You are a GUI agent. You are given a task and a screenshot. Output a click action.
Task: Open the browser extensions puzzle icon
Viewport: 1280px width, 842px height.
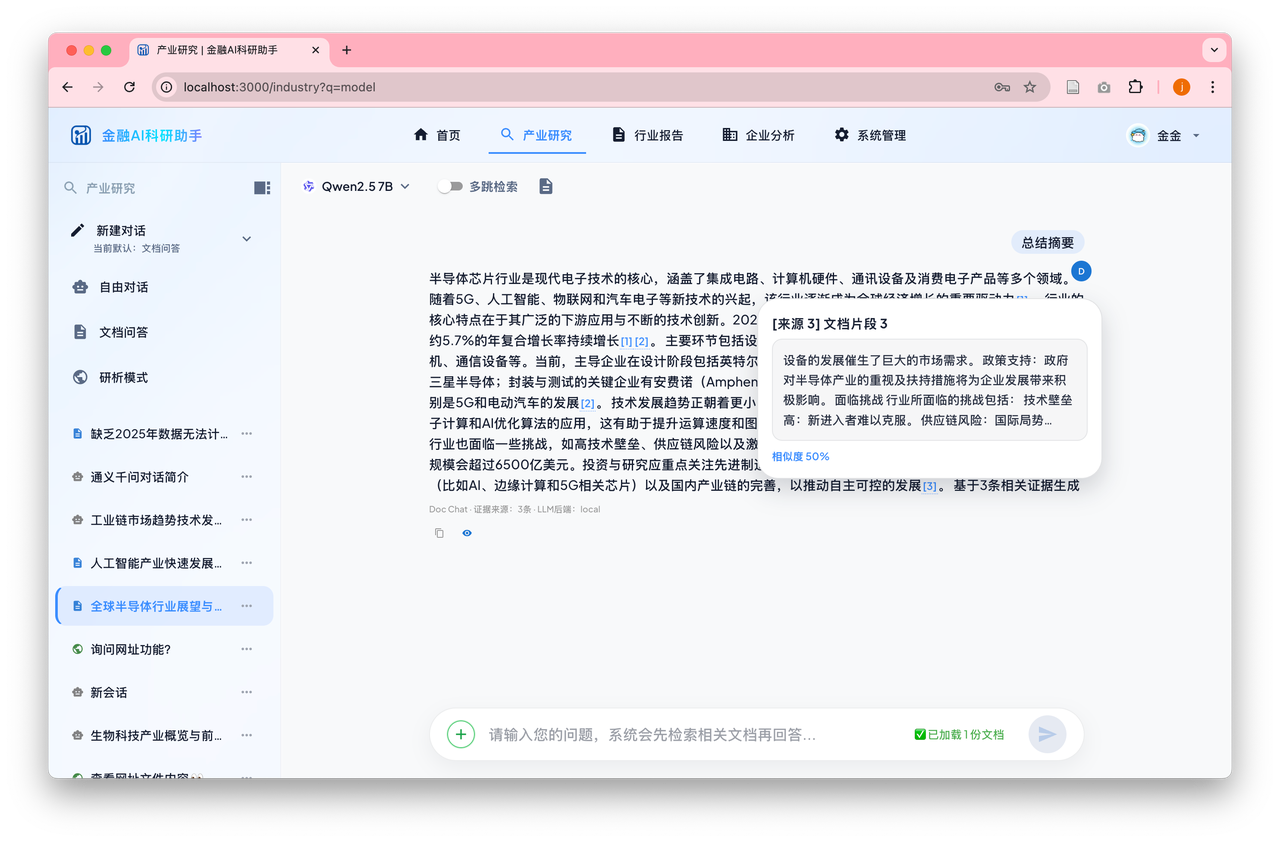[1135, 87]
